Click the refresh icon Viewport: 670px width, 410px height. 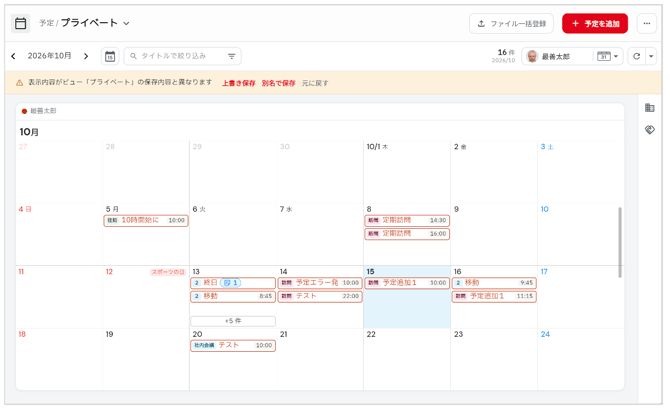(x=636, y=56)
